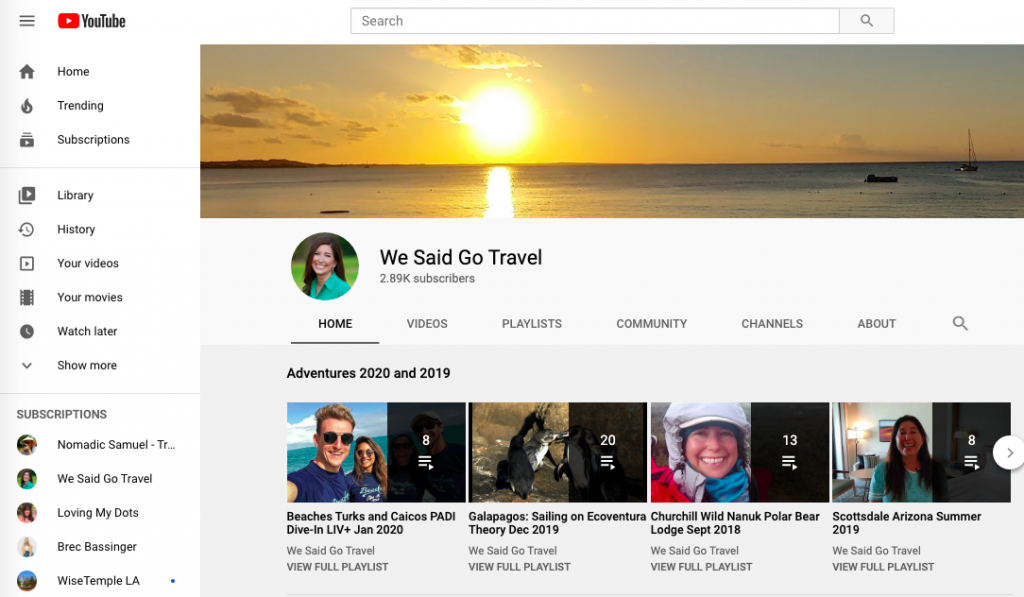The image size is (1024, 597).
Task: Open History label in sidebar
Action: point(76,229)
